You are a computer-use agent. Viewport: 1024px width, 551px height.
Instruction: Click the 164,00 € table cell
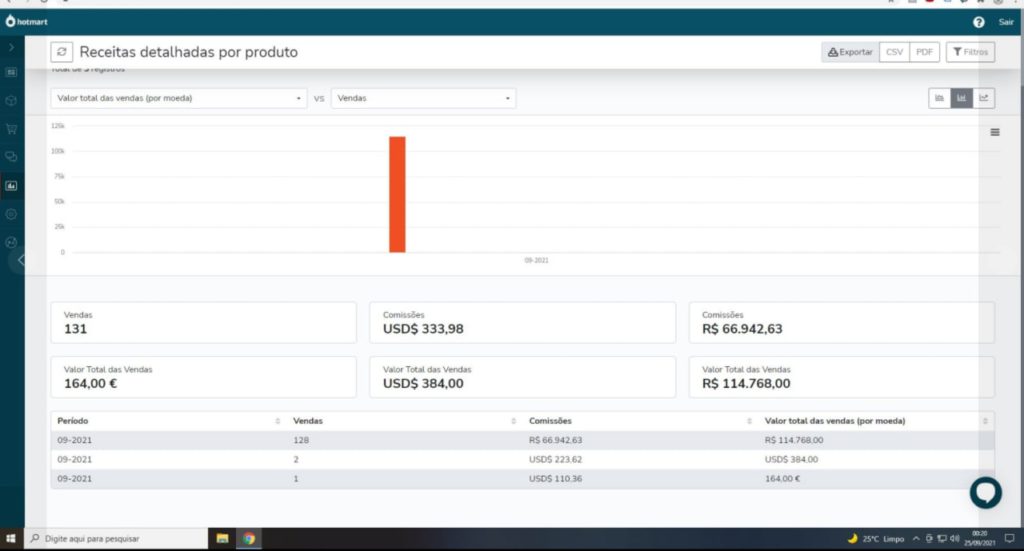pos(782,479)
